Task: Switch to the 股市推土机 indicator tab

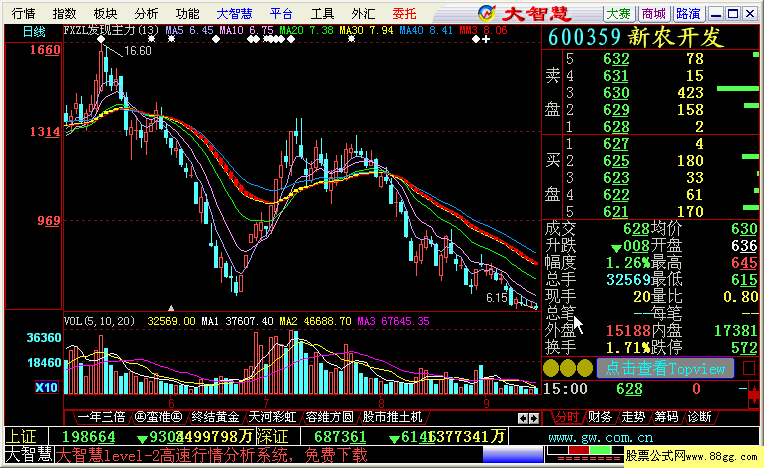Action: [x=393, y=417]
